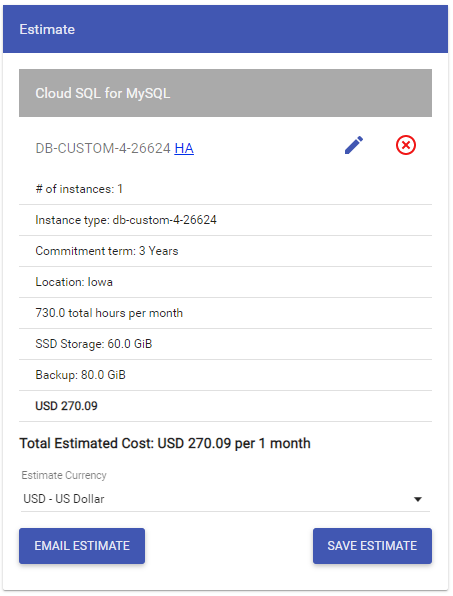Edit the DB-CUSTOM-4-26624 item with the pencil icon
The height and width of the screenshot is (596, 453).
(x=354, y=145)
